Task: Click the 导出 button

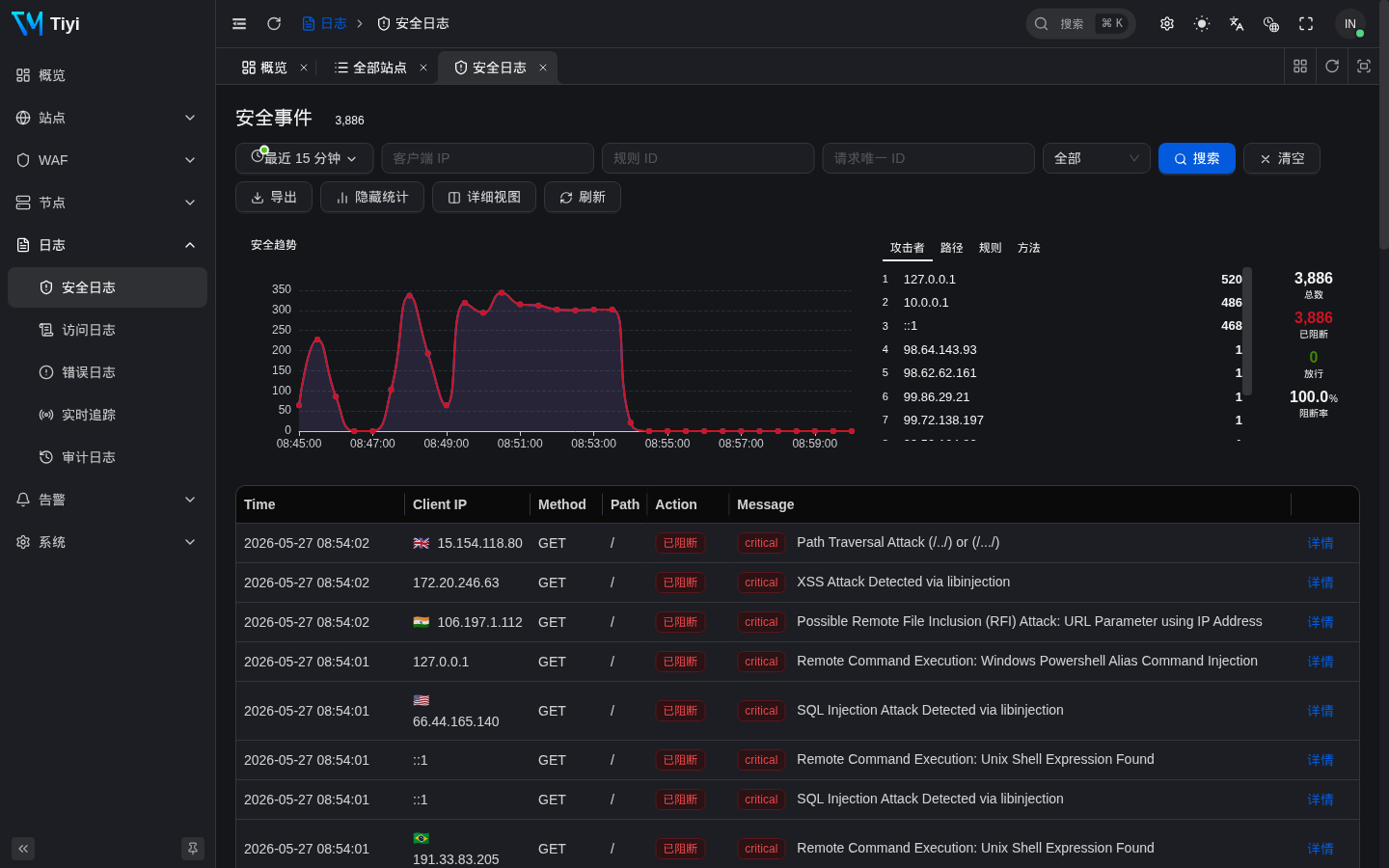Action: pyautogui.click(x=274, y=197)
